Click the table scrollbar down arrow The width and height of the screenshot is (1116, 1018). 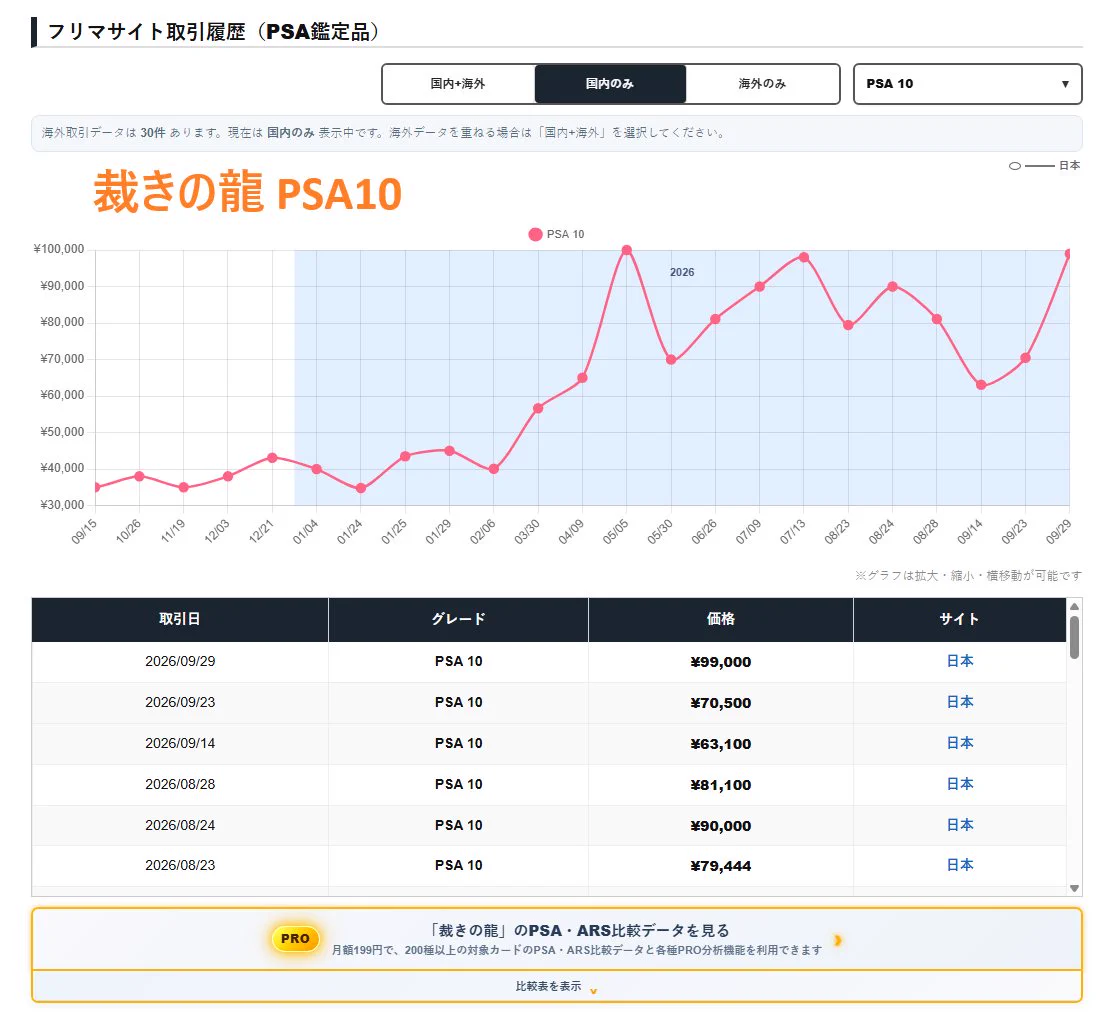pyautogui.click(x=1075, y=888)
